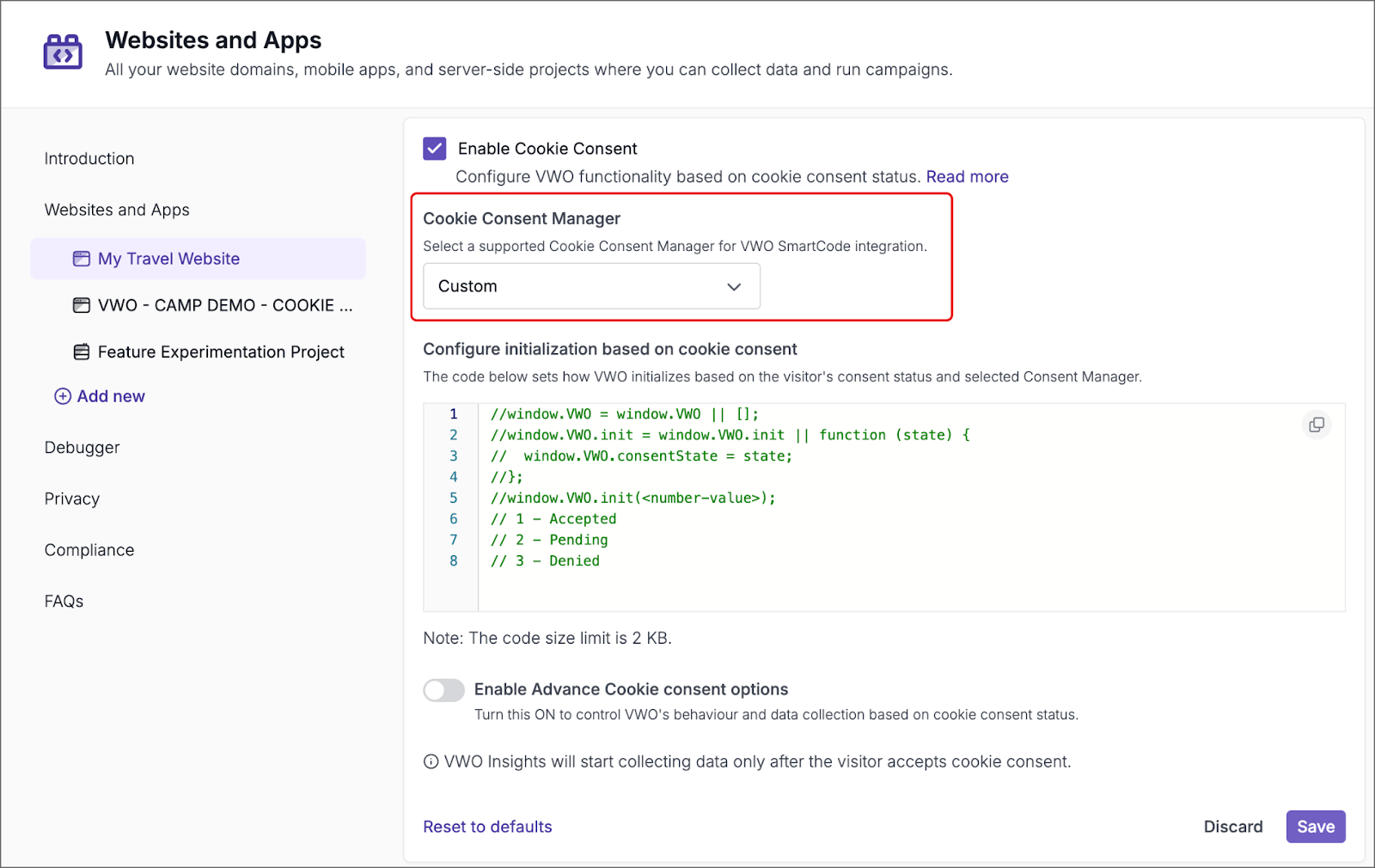Image resolution: width=1375 pixels, height=868 pixels.
Task: Open the Read more link
Action: [967, 176]
